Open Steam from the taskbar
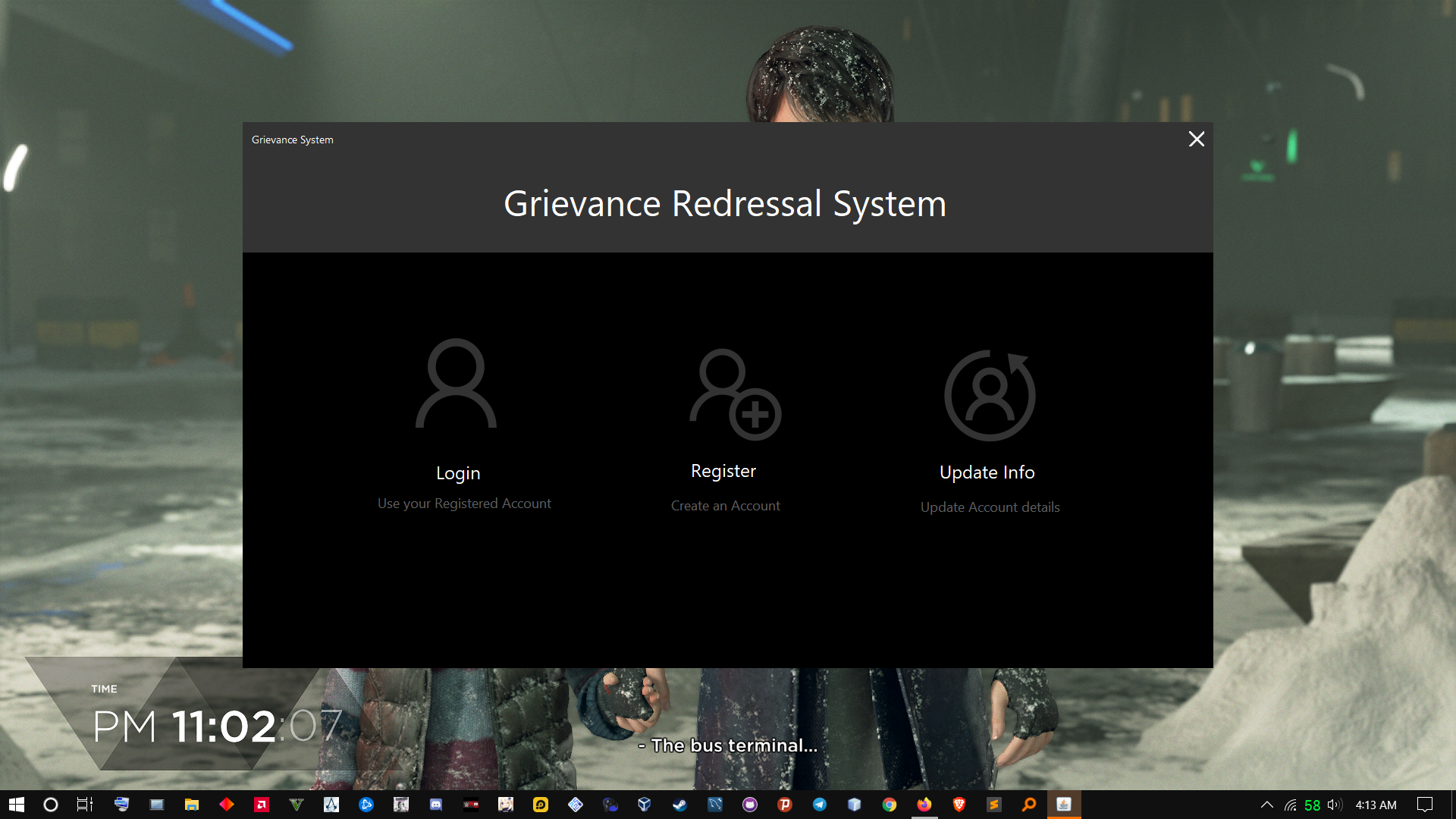 point(679,805)
